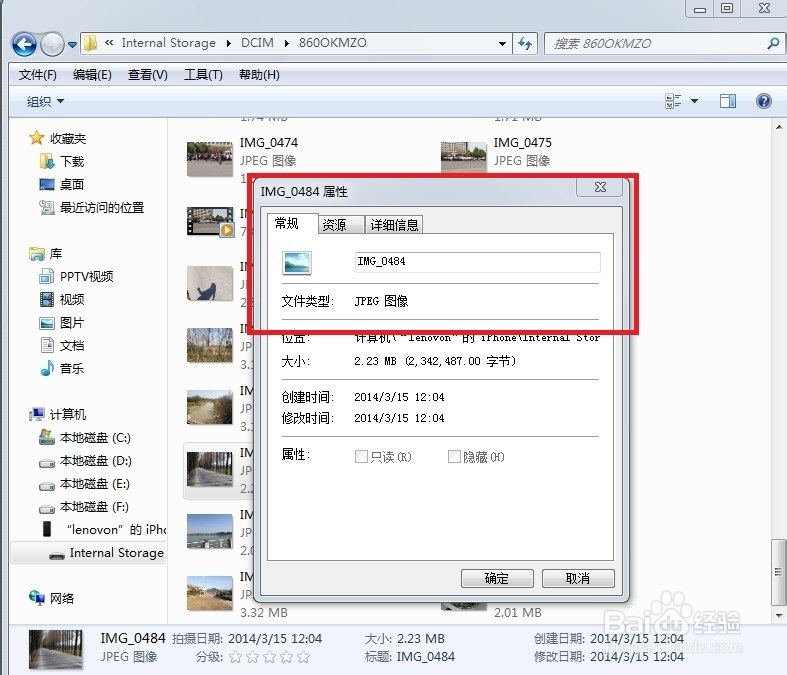Select the video file thumbnail with play badge
Viewport: 787px width, 675px height.
210,221
